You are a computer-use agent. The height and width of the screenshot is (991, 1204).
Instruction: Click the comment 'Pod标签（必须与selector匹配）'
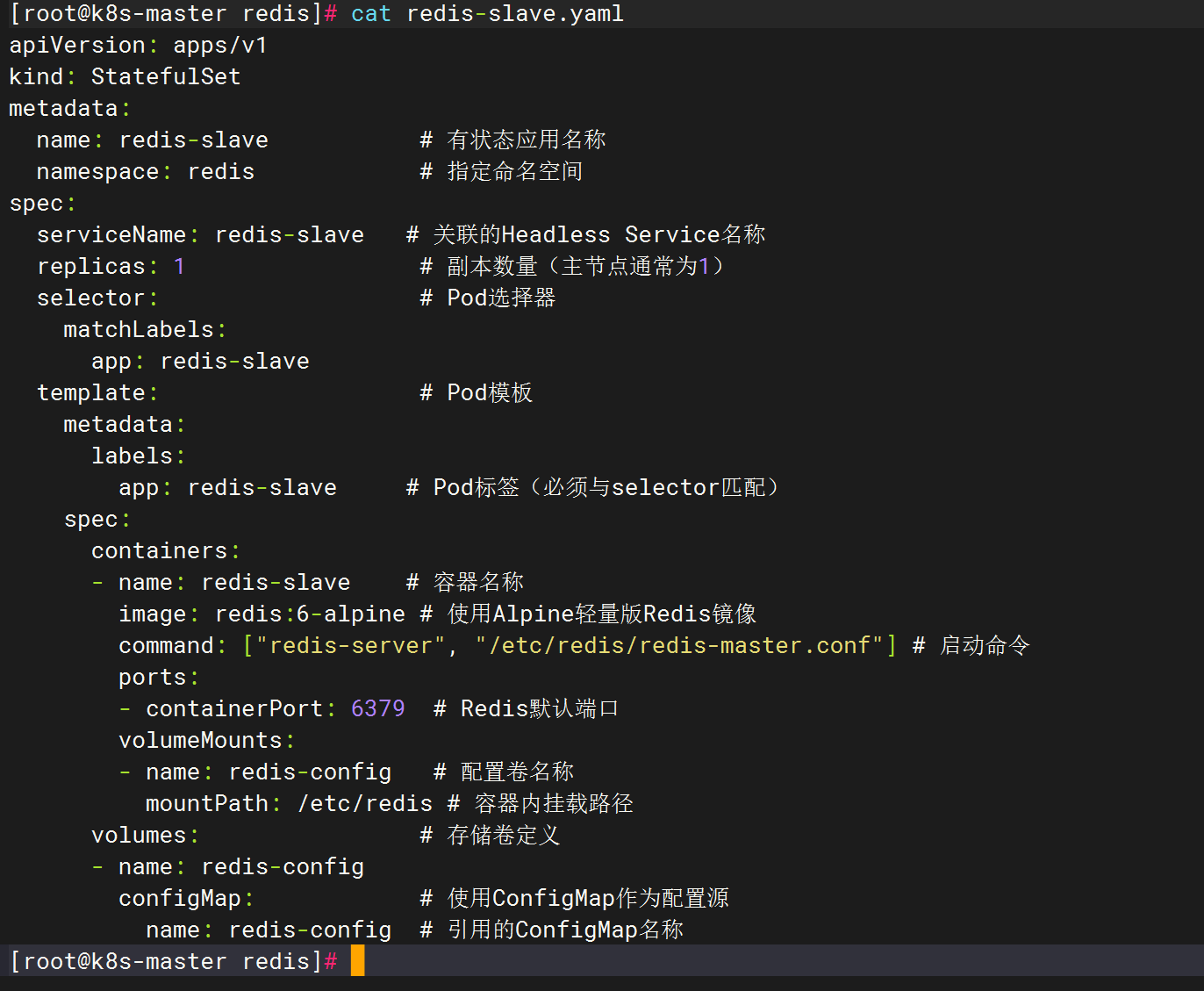tap(607, 488)
